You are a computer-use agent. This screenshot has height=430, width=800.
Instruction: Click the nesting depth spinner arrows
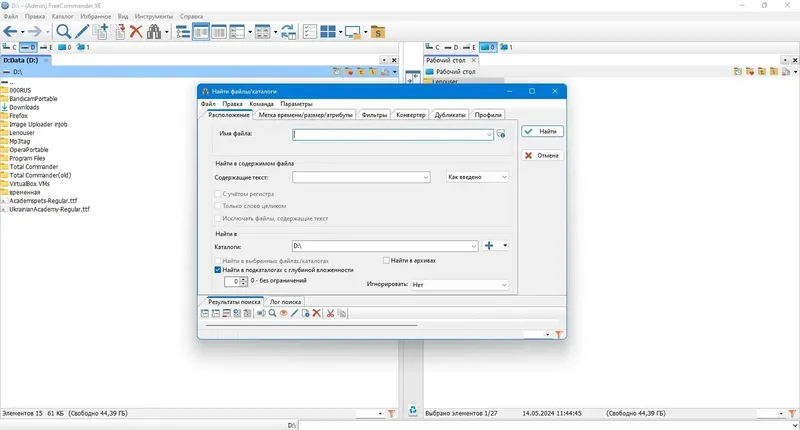[x=244, y=281]
